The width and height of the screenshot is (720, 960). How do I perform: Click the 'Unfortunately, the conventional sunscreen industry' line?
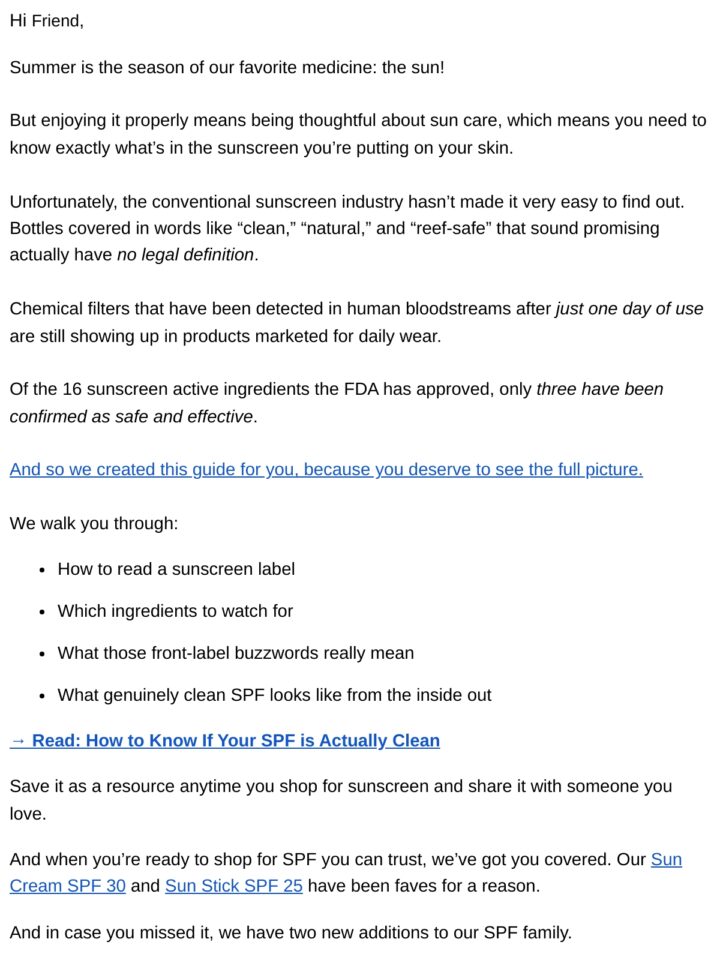(347, 202)
